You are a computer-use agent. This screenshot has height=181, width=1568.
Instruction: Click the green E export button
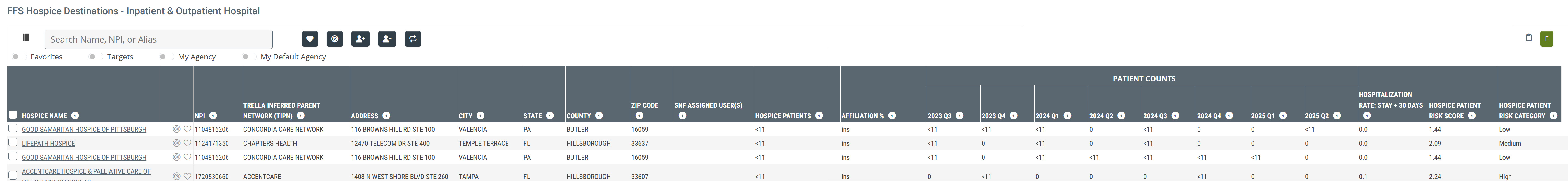[1547, 39]
